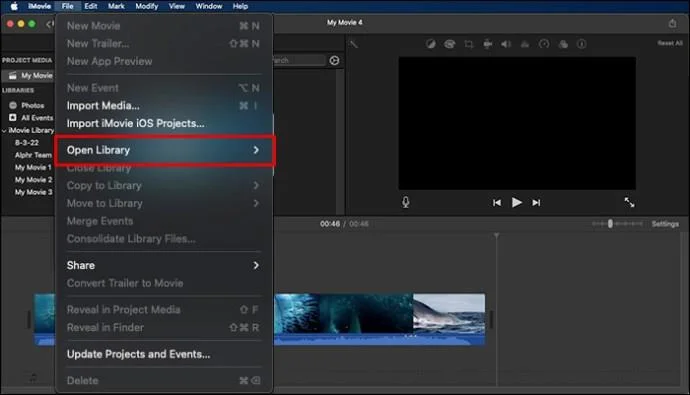This screenshot has height=395, width=690.
Task: Click the My Movie clapperboard icon
Action: [13, 76]
